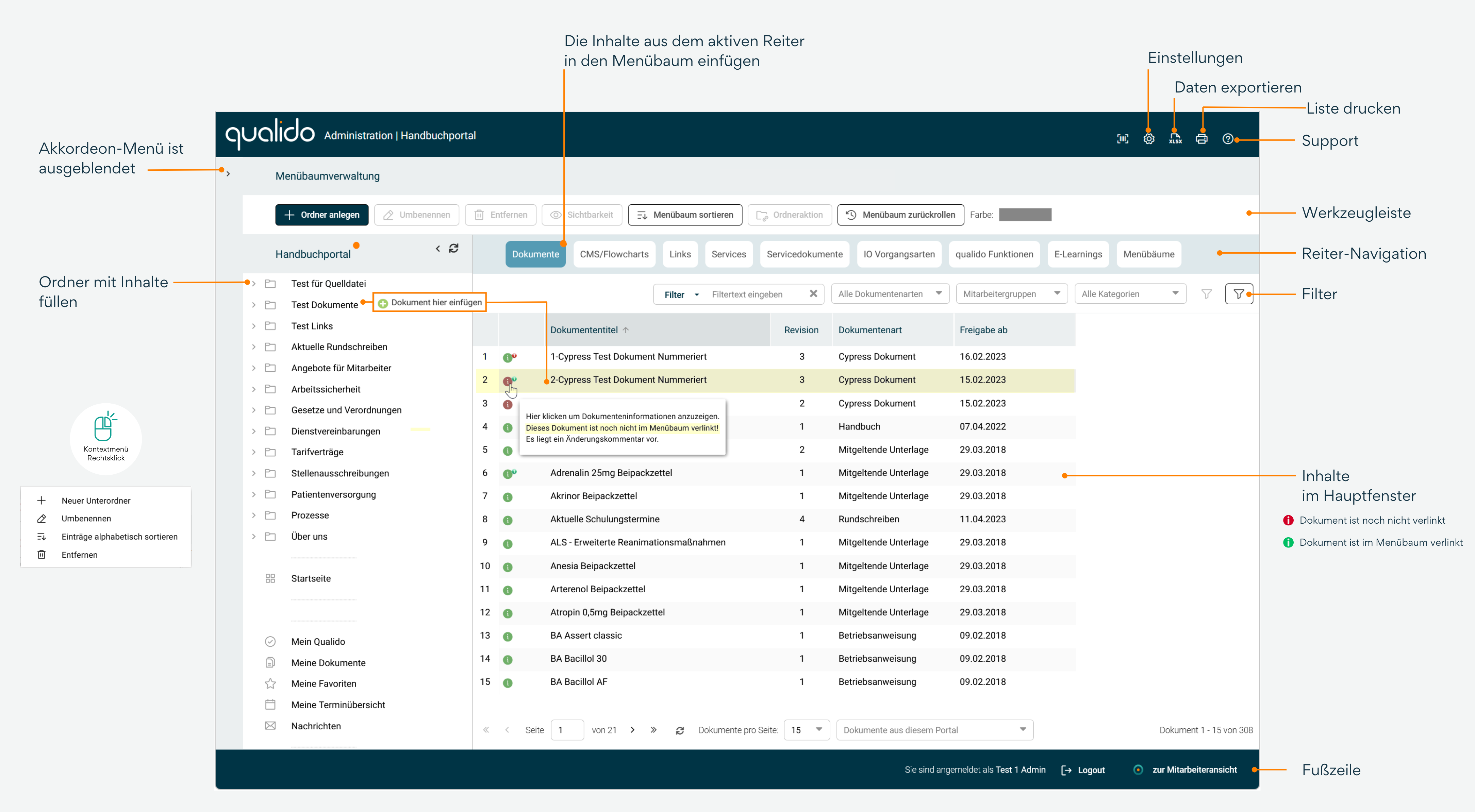This screenshot has height=812, width=1475.
Task: Export data as XLSX icon
Action: (1175, 139)
